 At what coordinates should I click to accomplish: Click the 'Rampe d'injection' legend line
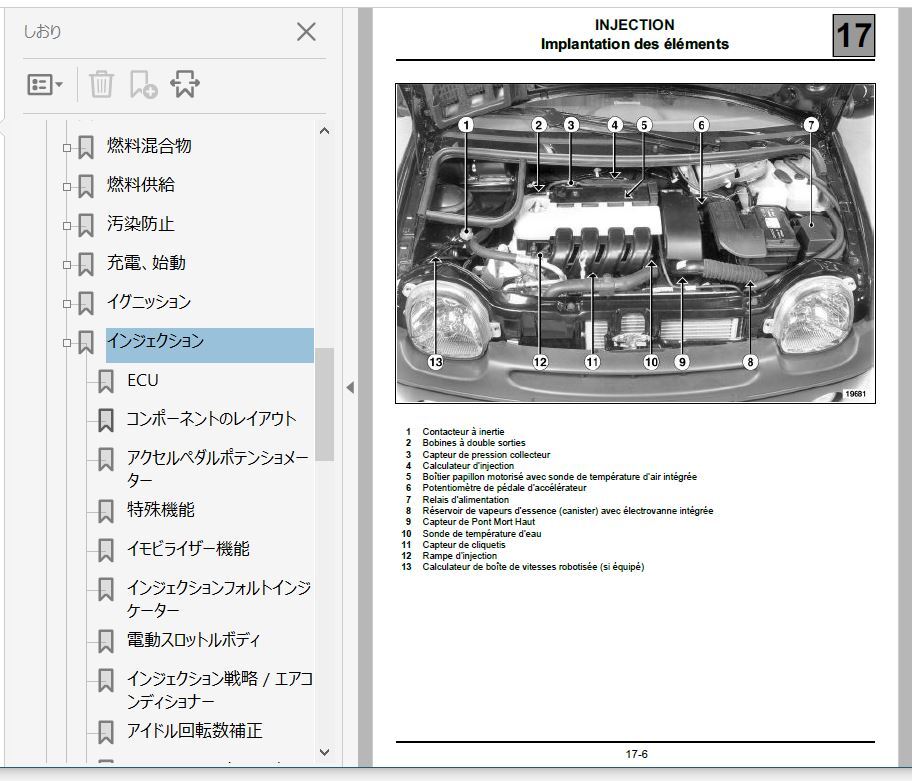[459, 555]
